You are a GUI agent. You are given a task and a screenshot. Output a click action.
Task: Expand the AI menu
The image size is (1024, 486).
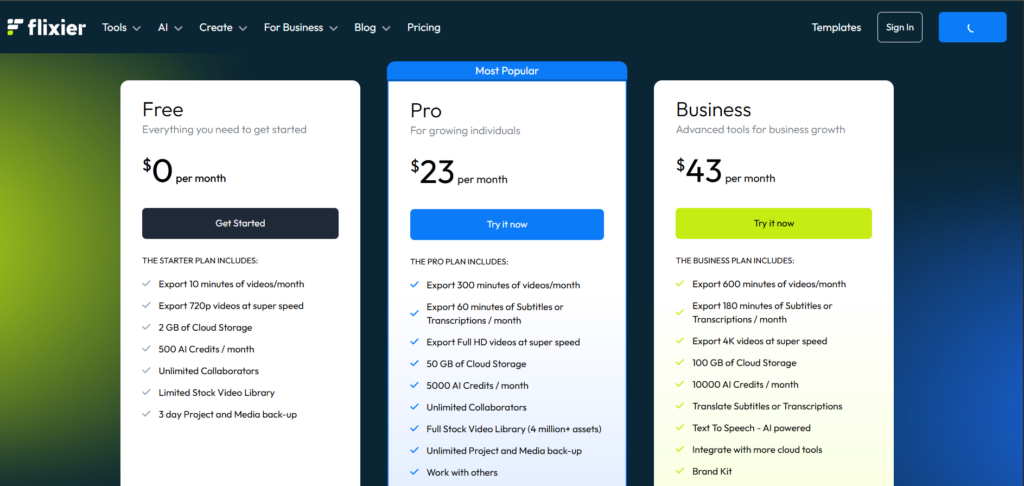170,27
